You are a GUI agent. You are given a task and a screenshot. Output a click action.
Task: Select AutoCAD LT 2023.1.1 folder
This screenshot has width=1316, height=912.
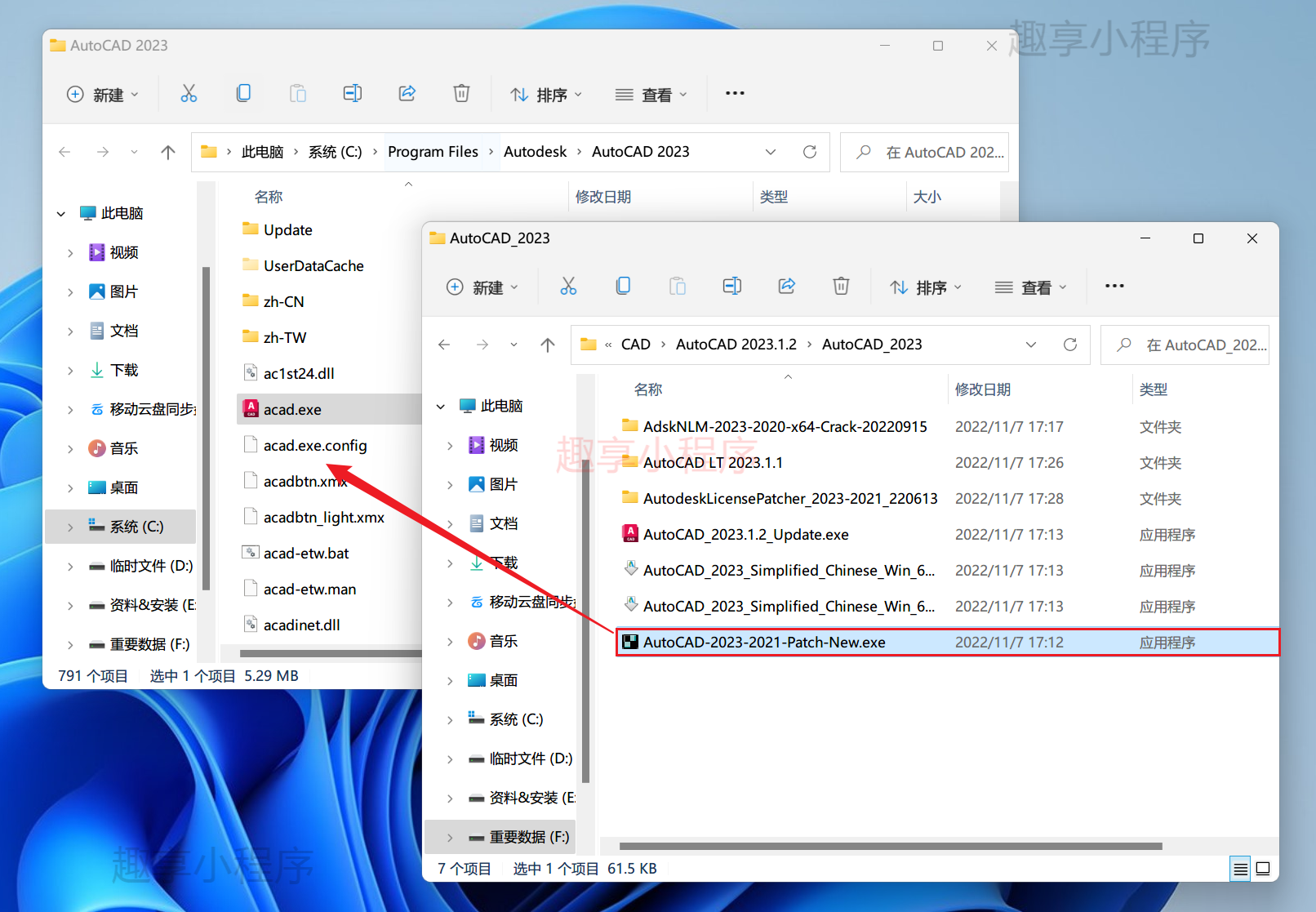(713, 462)
